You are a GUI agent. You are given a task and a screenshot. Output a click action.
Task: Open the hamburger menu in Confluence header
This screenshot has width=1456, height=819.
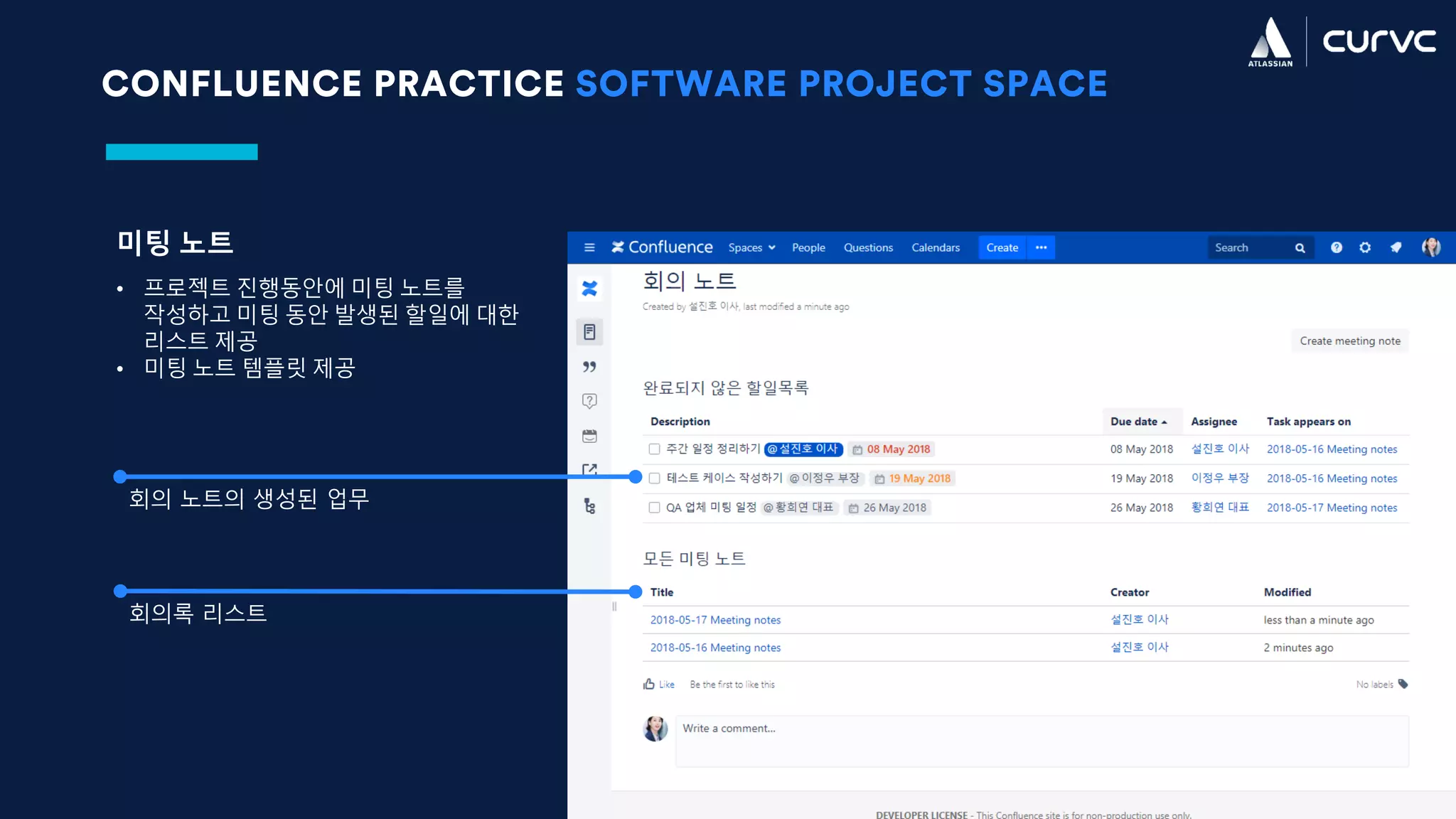coord(589,247)
